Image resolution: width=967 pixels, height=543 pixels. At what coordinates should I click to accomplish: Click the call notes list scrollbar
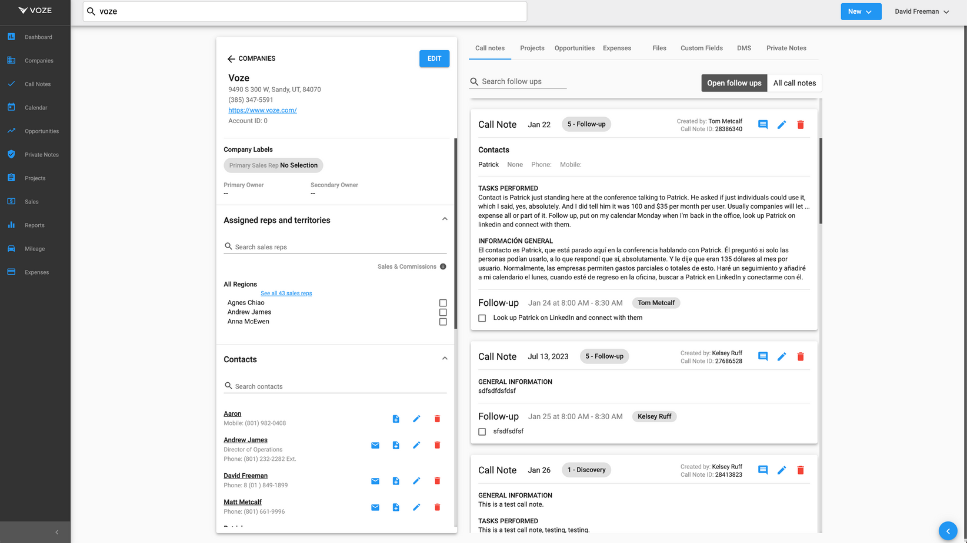point(820,181)
